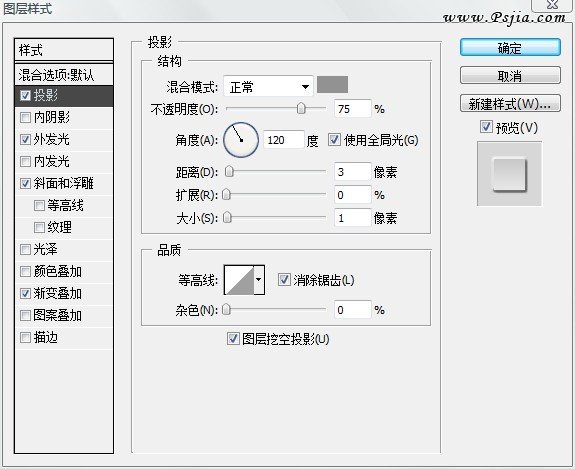Toggle 使用全局光 checkbox
Image resolution: width=575 pixels, height=469 pixels.
334,140
